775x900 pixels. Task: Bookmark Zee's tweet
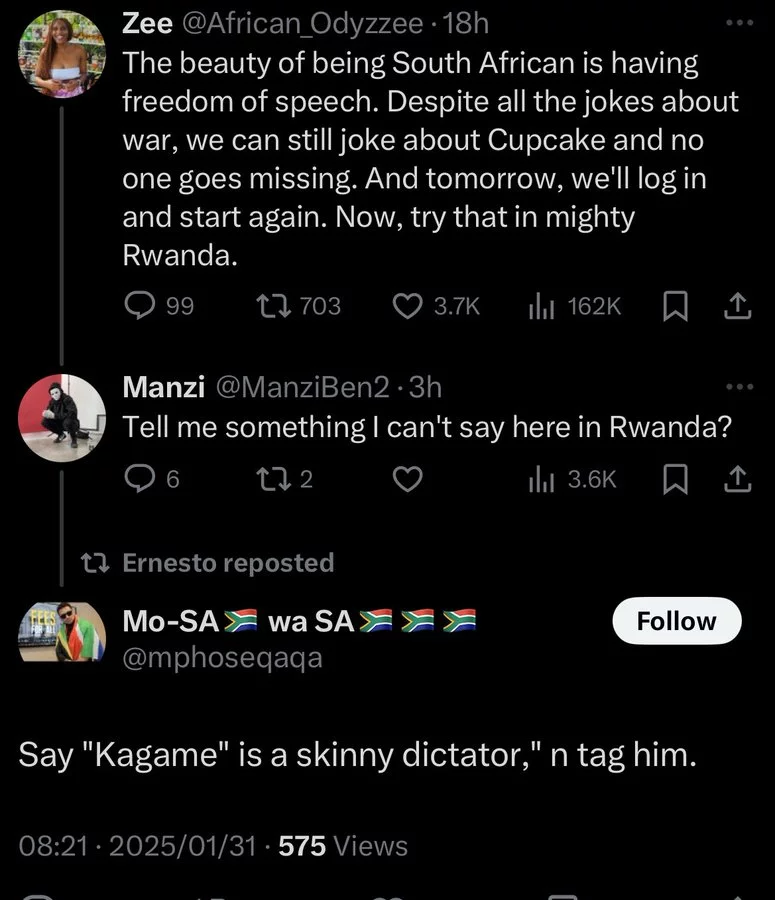[x=675, y=306]
